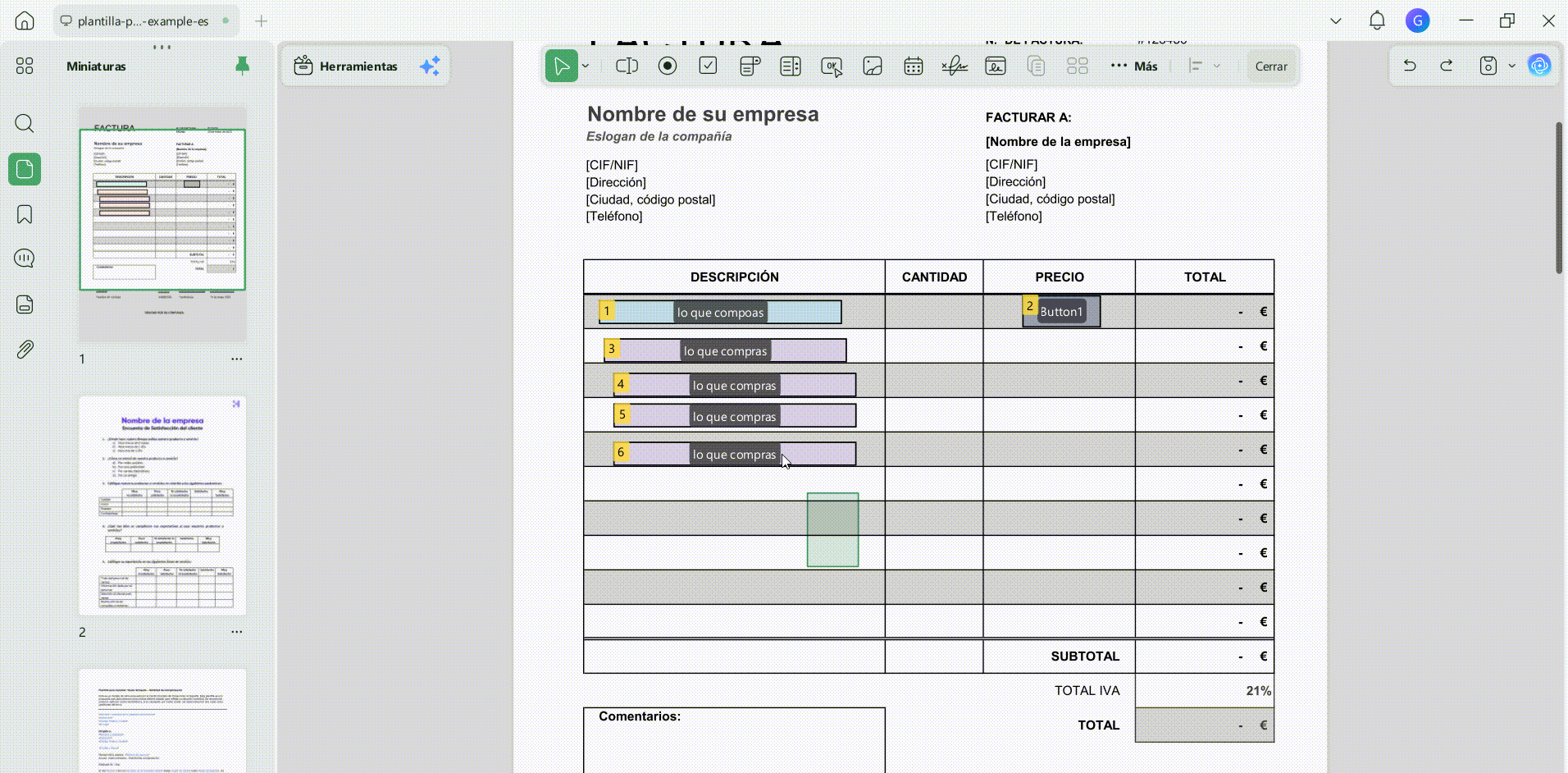Open the search icon in left sidebar
Image resolution: width=1568 pixels, height=773 pixels.
(x=25, y=124)
